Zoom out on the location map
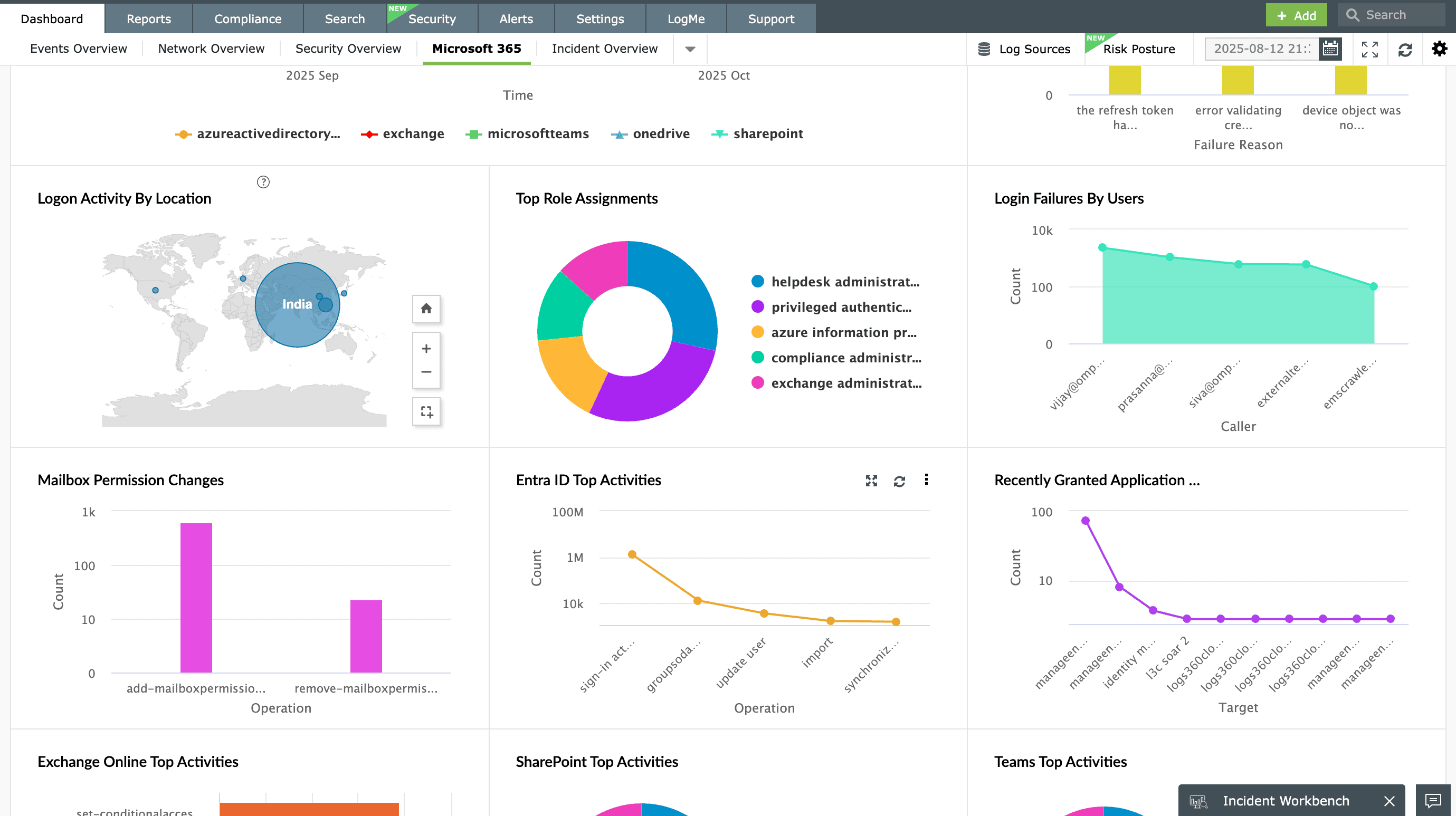1456x816 pixels. click(x=426, y=372)
